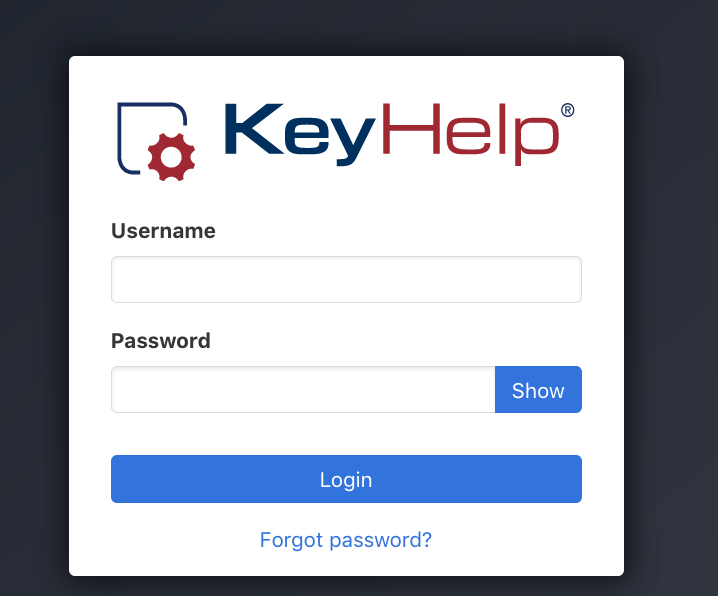718x596 pixels.
Task: Click the red "Help" part of the wordmark
Action: (470, 133)
